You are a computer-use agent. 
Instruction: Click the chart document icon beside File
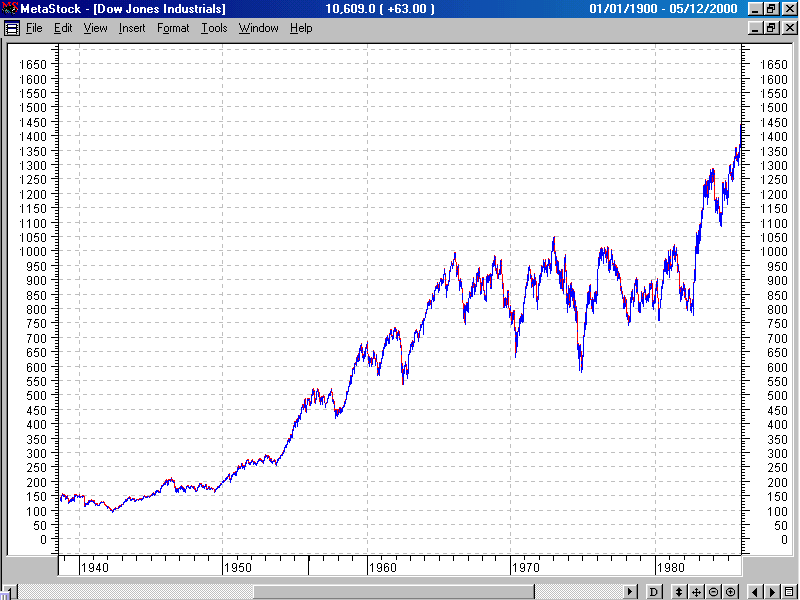tap(12, 28)
